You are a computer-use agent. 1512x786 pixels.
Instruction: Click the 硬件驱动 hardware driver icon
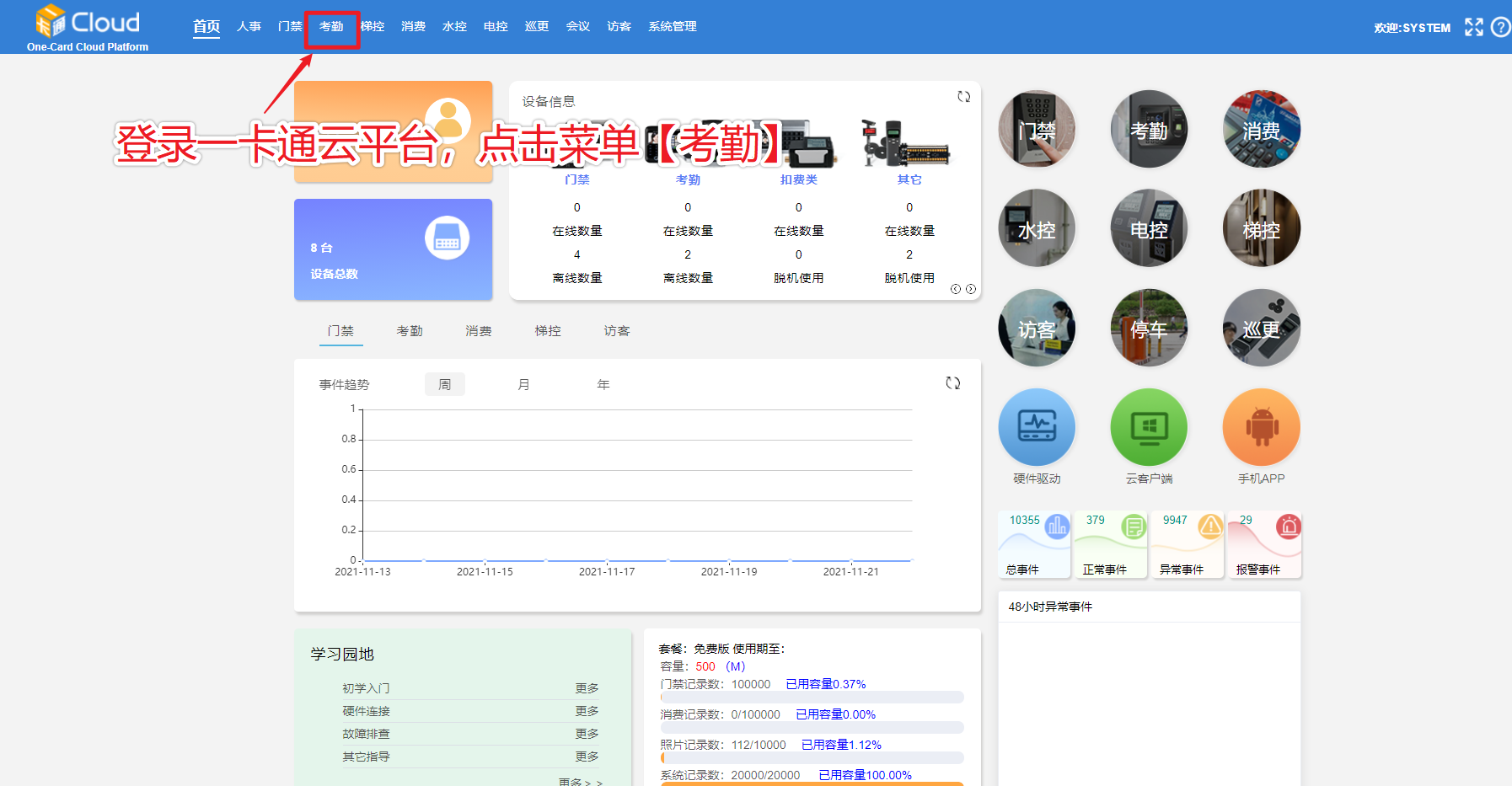1037,427
